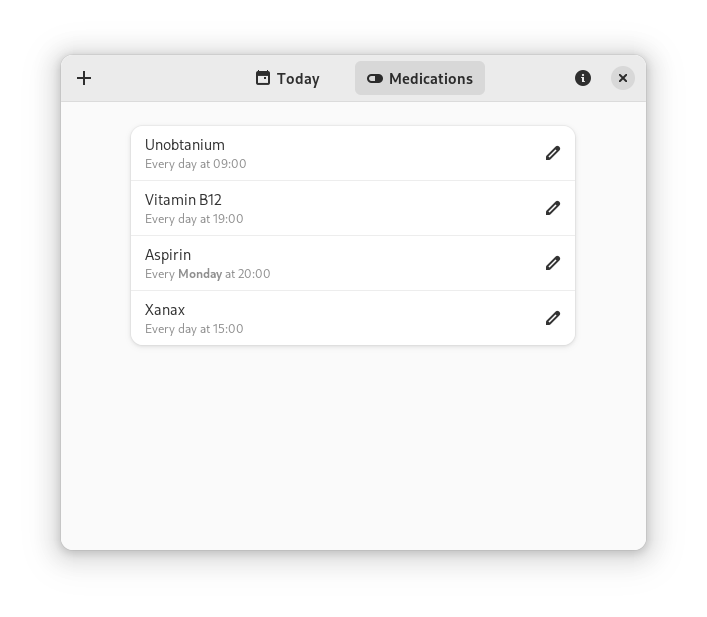Close the medication window
The height and width of the screenshot is (617, 707).
623,78
